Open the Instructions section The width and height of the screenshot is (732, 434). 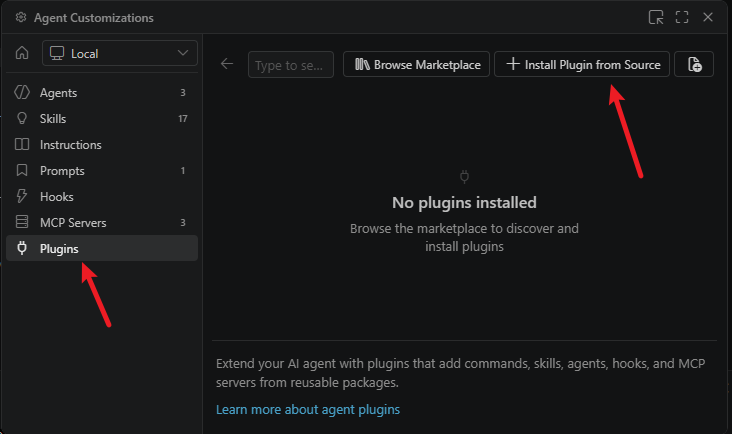102,145
